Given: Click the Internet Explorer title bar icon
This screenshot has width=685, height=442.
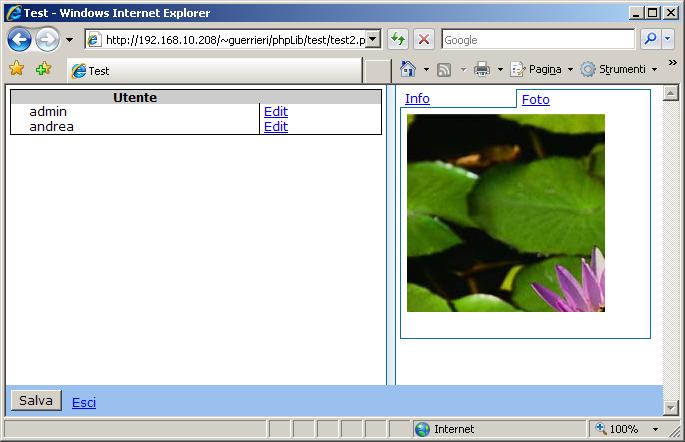Looking at the screenshot, I should [x=14, y=13].
